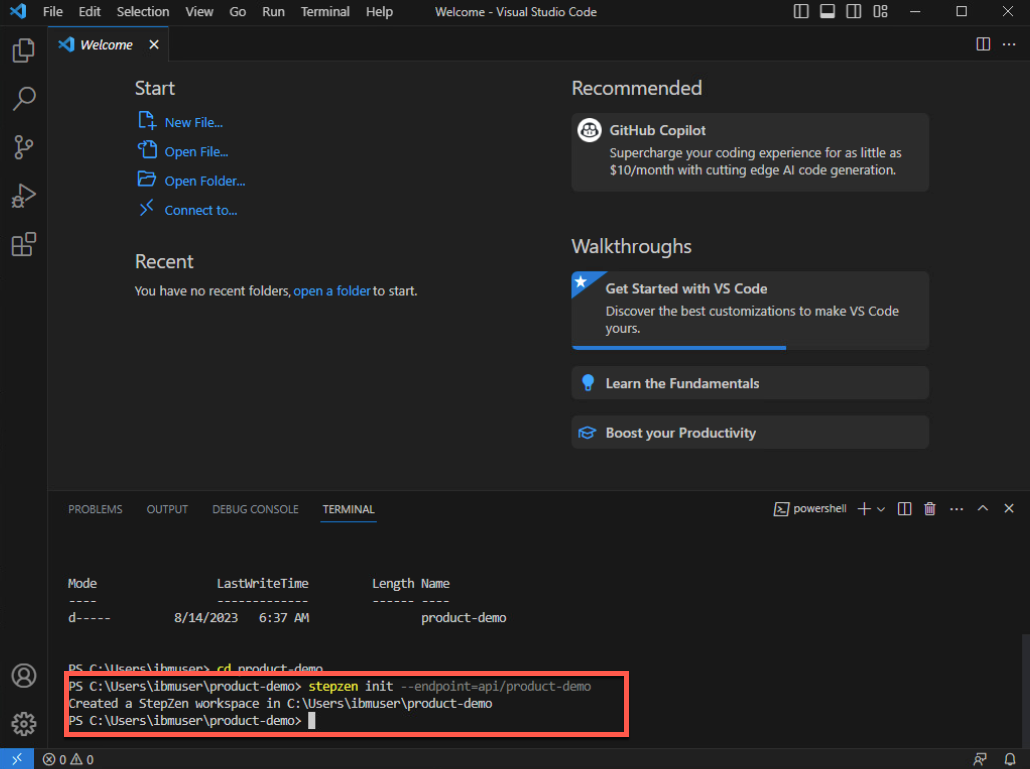
Task: Open the Search view icon
Action: click(x=24, y=98)
